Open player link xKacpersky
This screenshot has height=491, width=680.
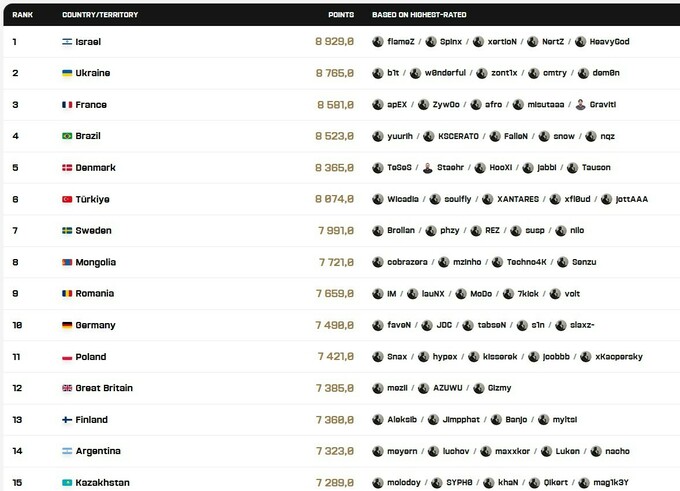619,357
